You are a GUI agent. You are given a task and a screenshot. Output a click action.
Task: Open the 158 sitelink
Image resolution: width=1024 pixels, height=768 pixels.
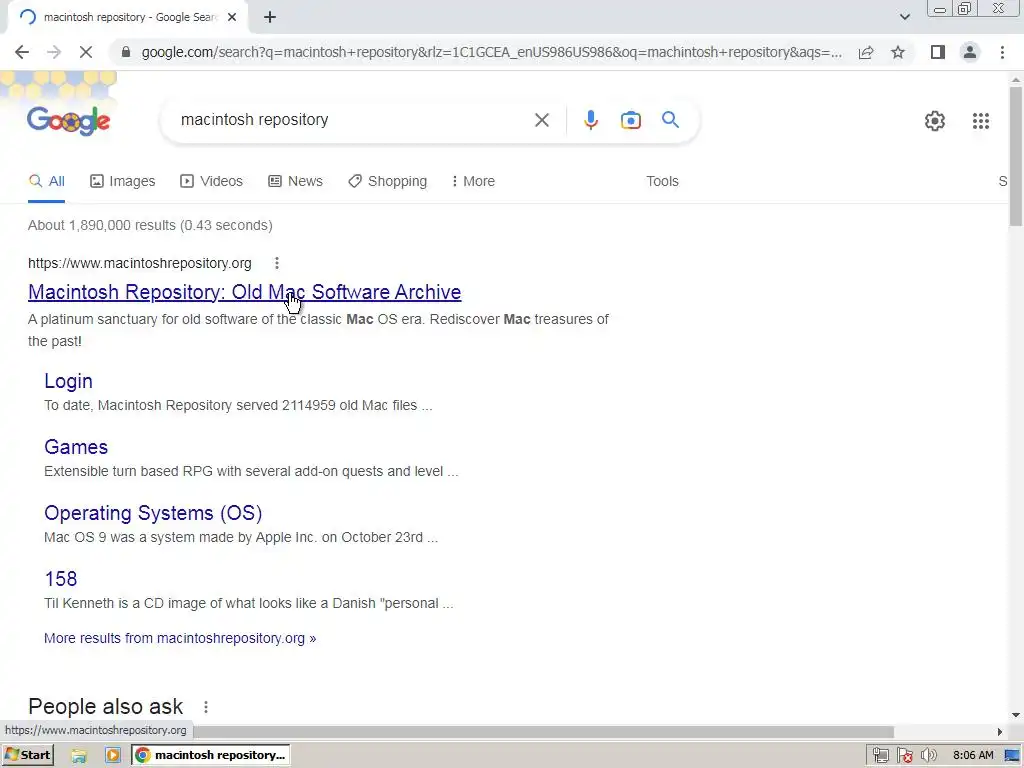[61, 579]
